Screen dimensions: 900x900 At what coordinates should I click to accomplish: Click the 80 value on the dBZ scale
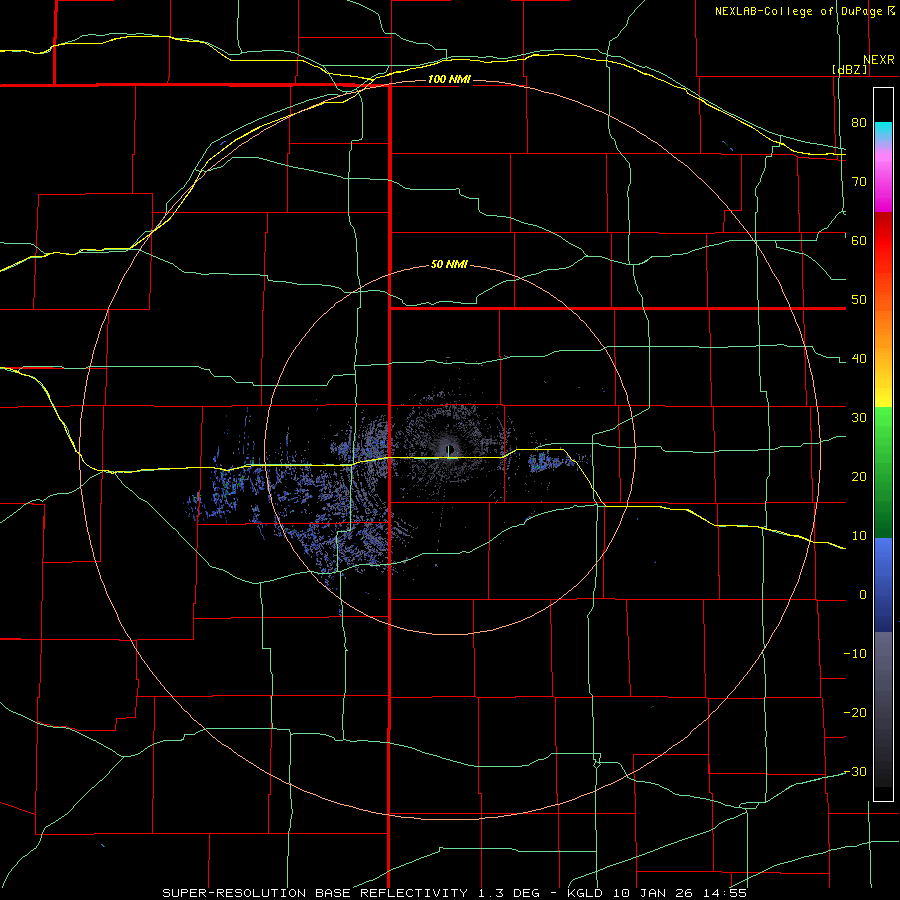coord(859,123)
